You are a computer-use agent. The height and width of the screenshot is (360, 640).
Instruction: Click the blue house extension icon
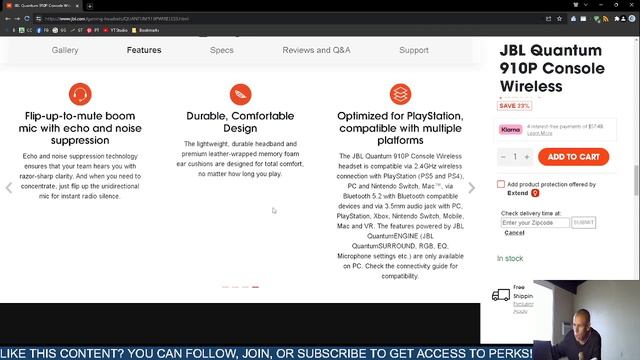[573, 19]
